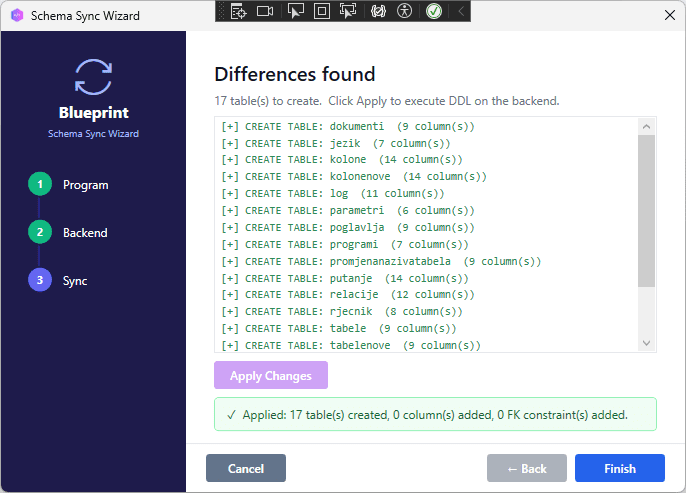Open the Live Visual Tree icon in debug toolbar

pyautogui.click(x=238, y=11)
